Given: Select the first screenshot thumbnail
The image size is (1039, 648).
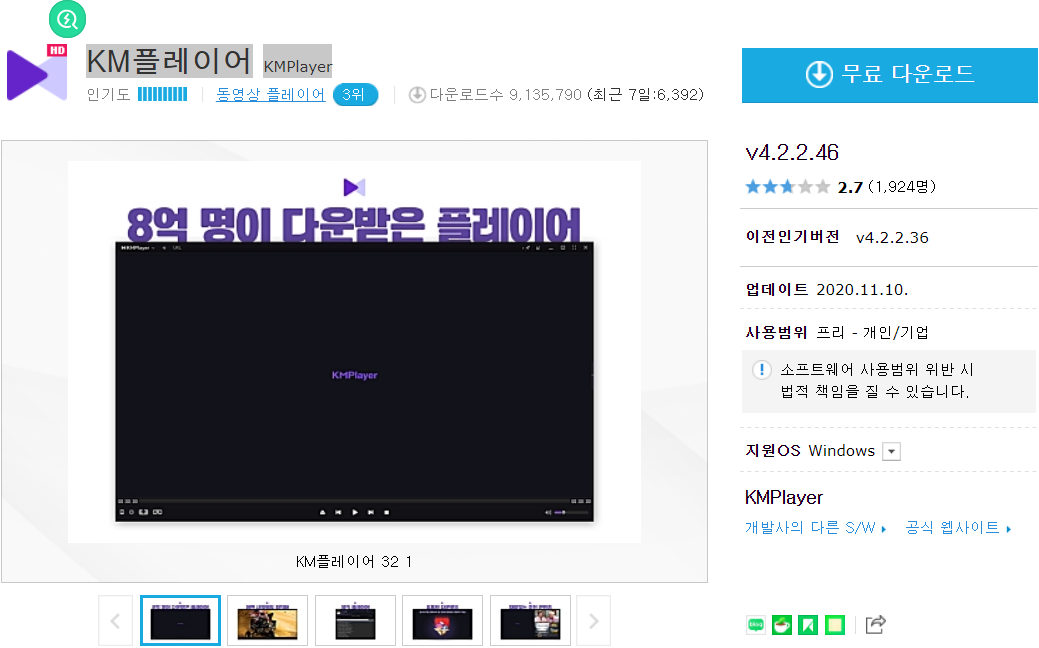Looking at the screenshot, I should 180,621.
